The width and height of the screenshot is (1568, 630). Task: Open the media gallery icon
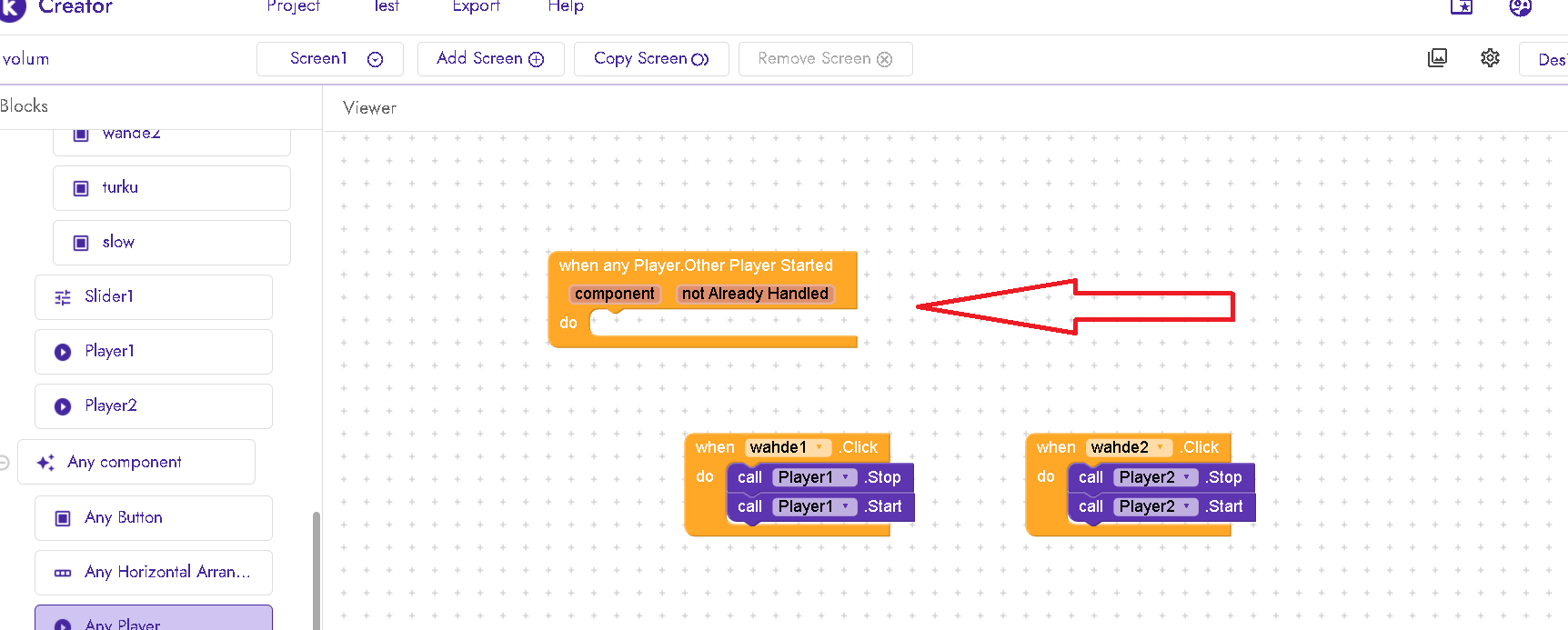[1438, 58]
